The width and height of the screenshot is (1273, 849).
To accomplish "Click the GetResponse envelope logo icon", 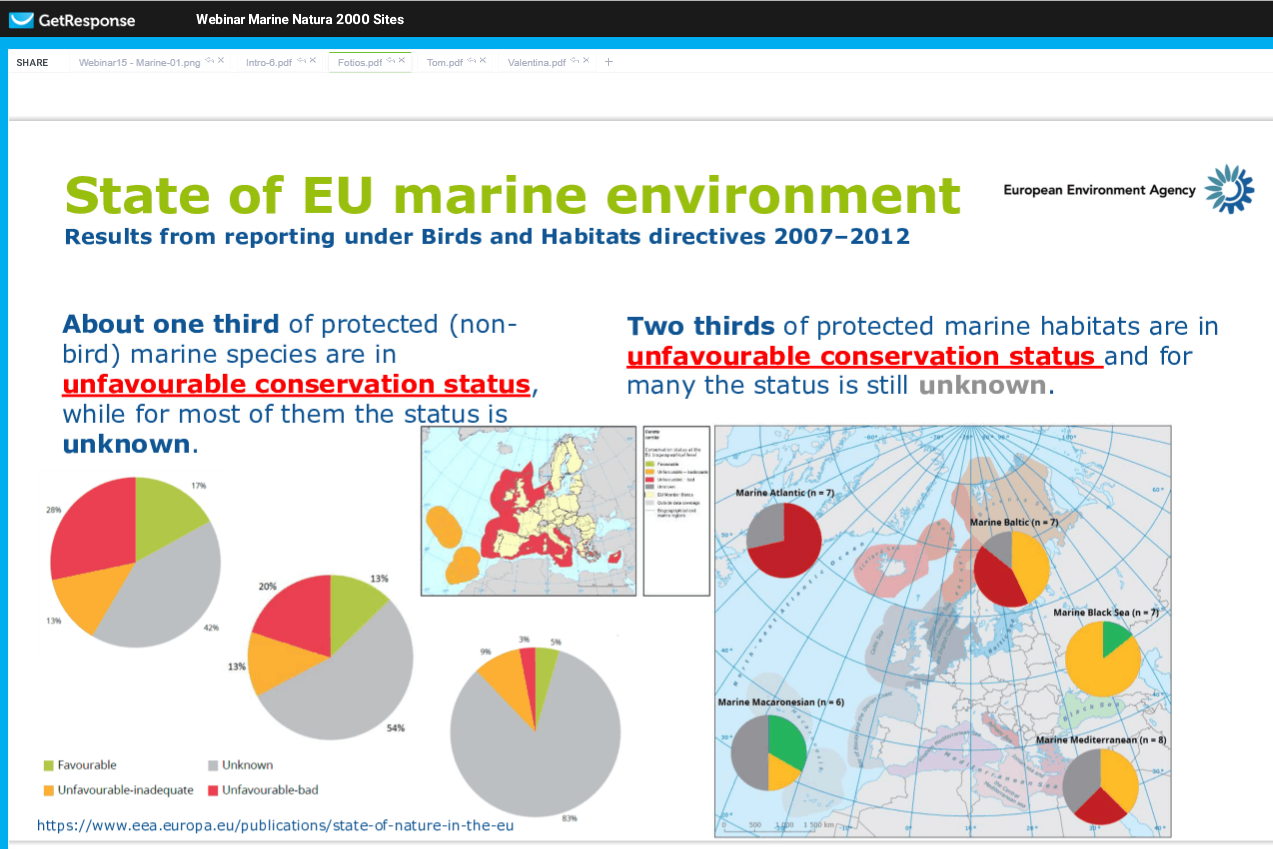I will point(20,20).
